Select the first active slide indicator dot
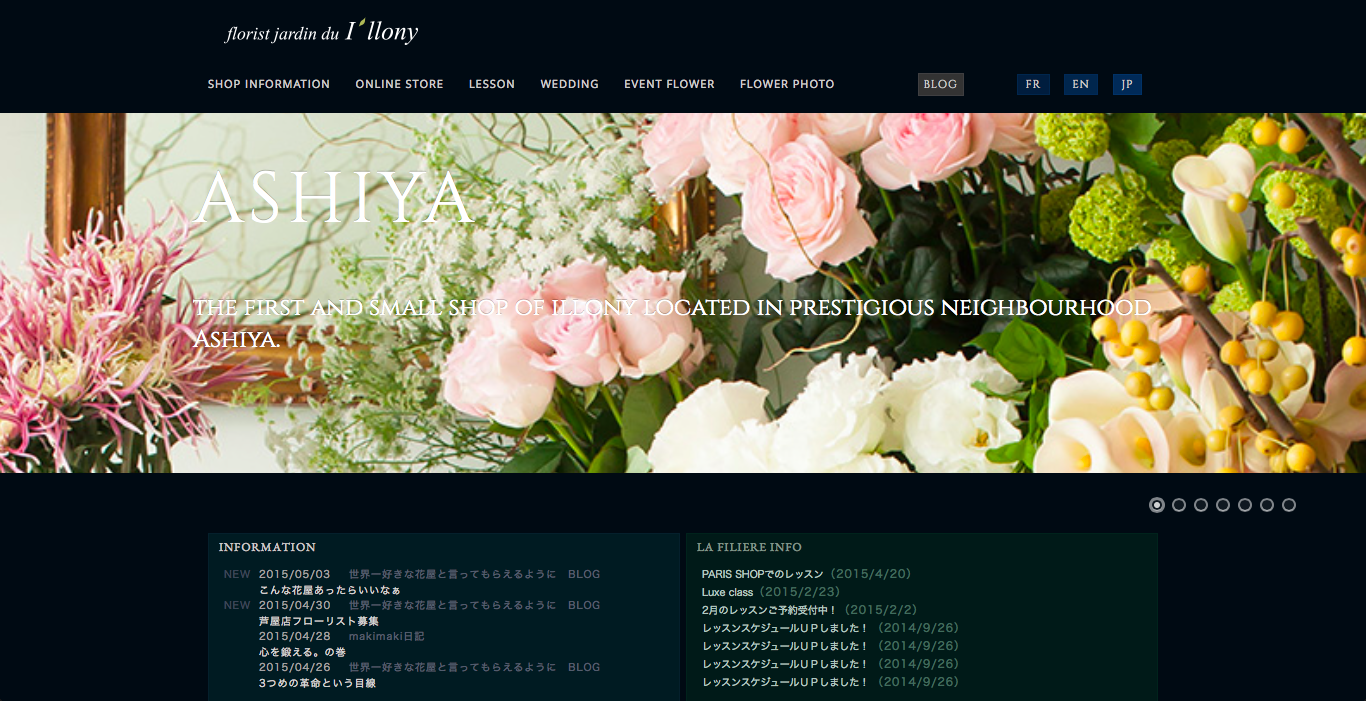1366x701 pixels. pos(1157,505)
